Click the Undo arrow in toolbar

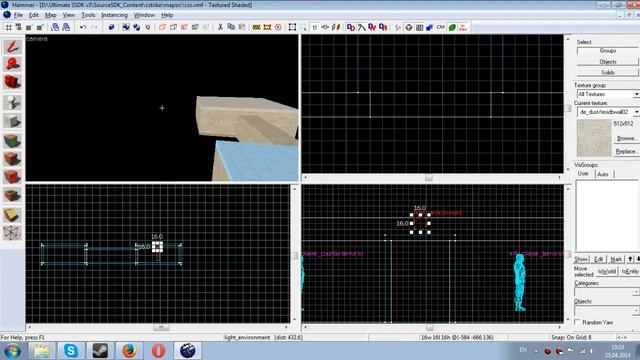(x=83, y=27)
